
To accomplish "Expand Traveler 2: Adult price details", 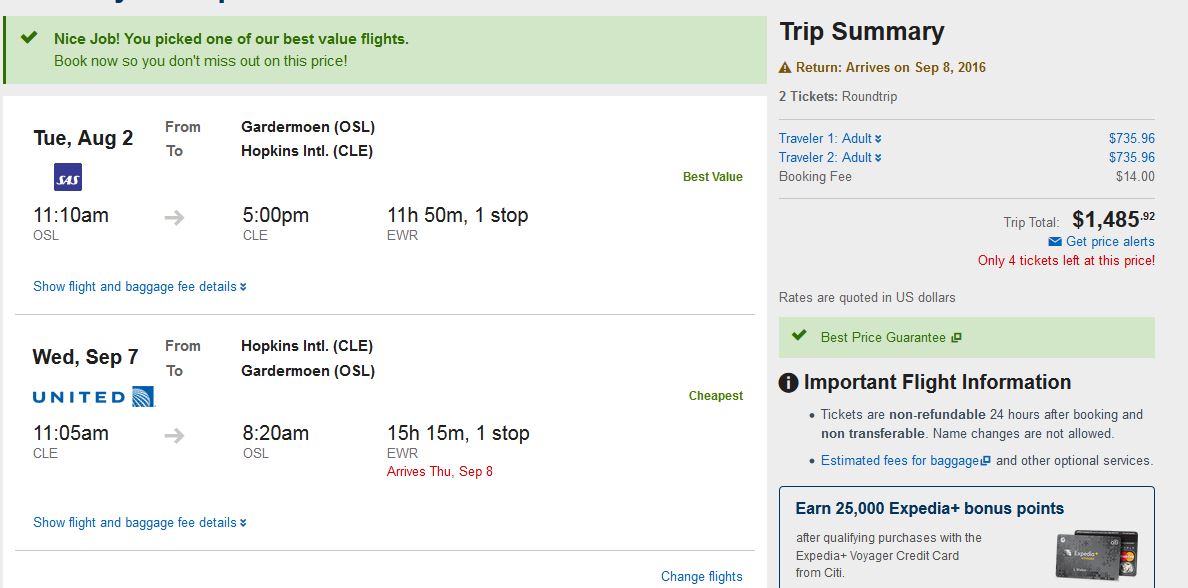I will click(x=830, y=158).
